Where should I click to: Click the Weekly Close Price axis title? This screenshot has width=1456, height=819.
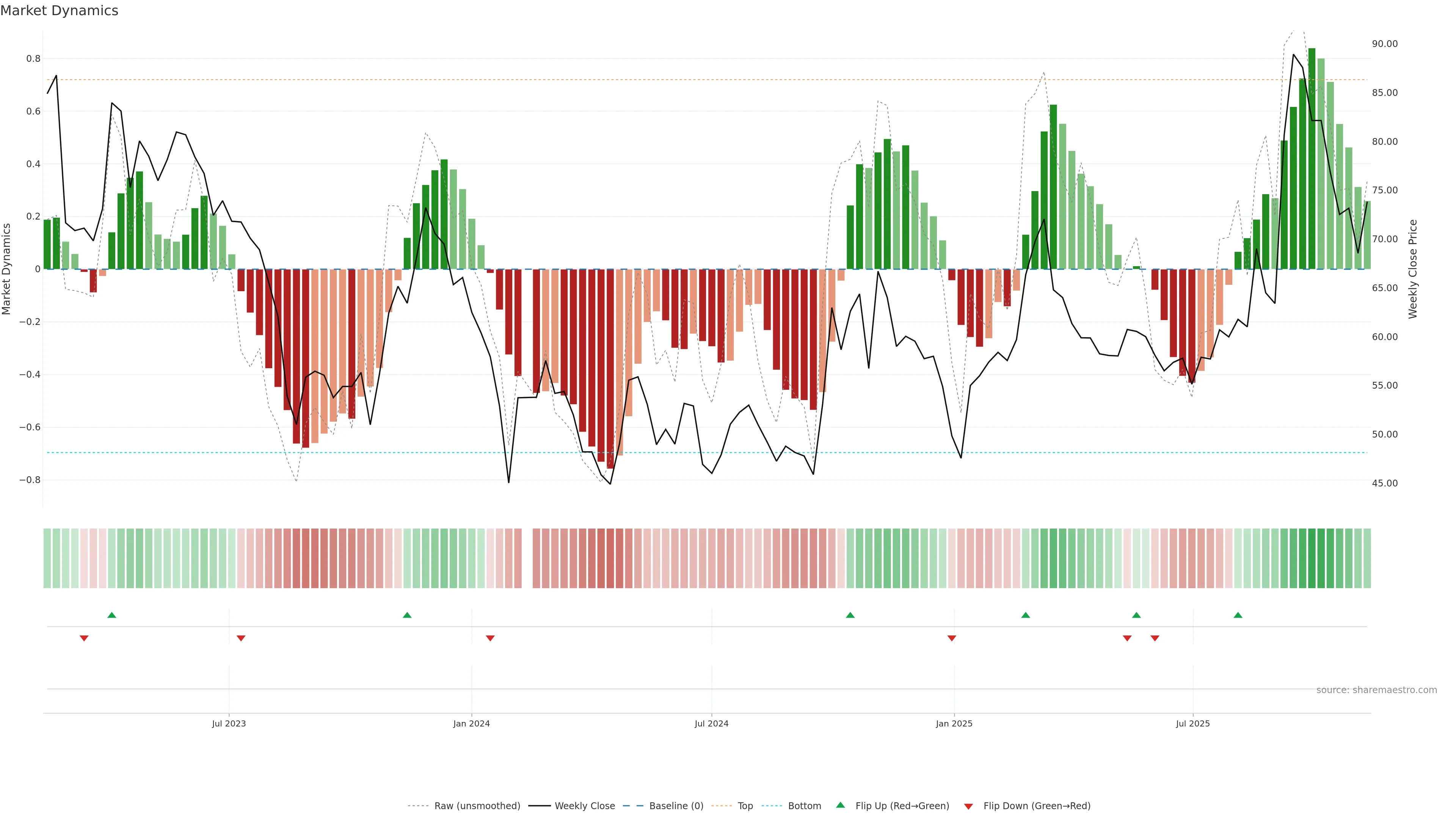(1413, 269)
